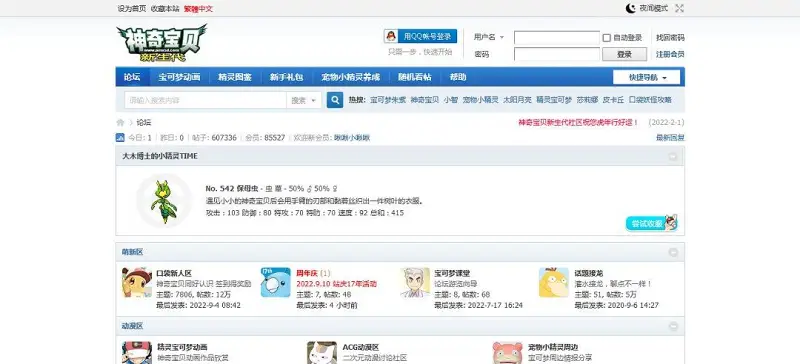Open 口袋新人区 forum avatar icon
800x364 pixels.
(137, 282)
